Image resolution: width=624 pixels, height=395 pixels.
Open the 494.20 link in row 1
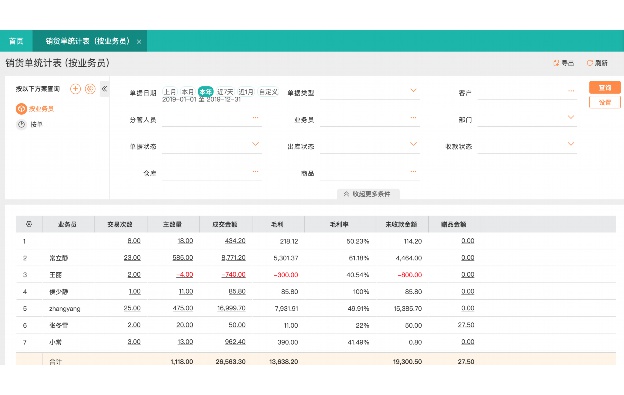[235, 241]
